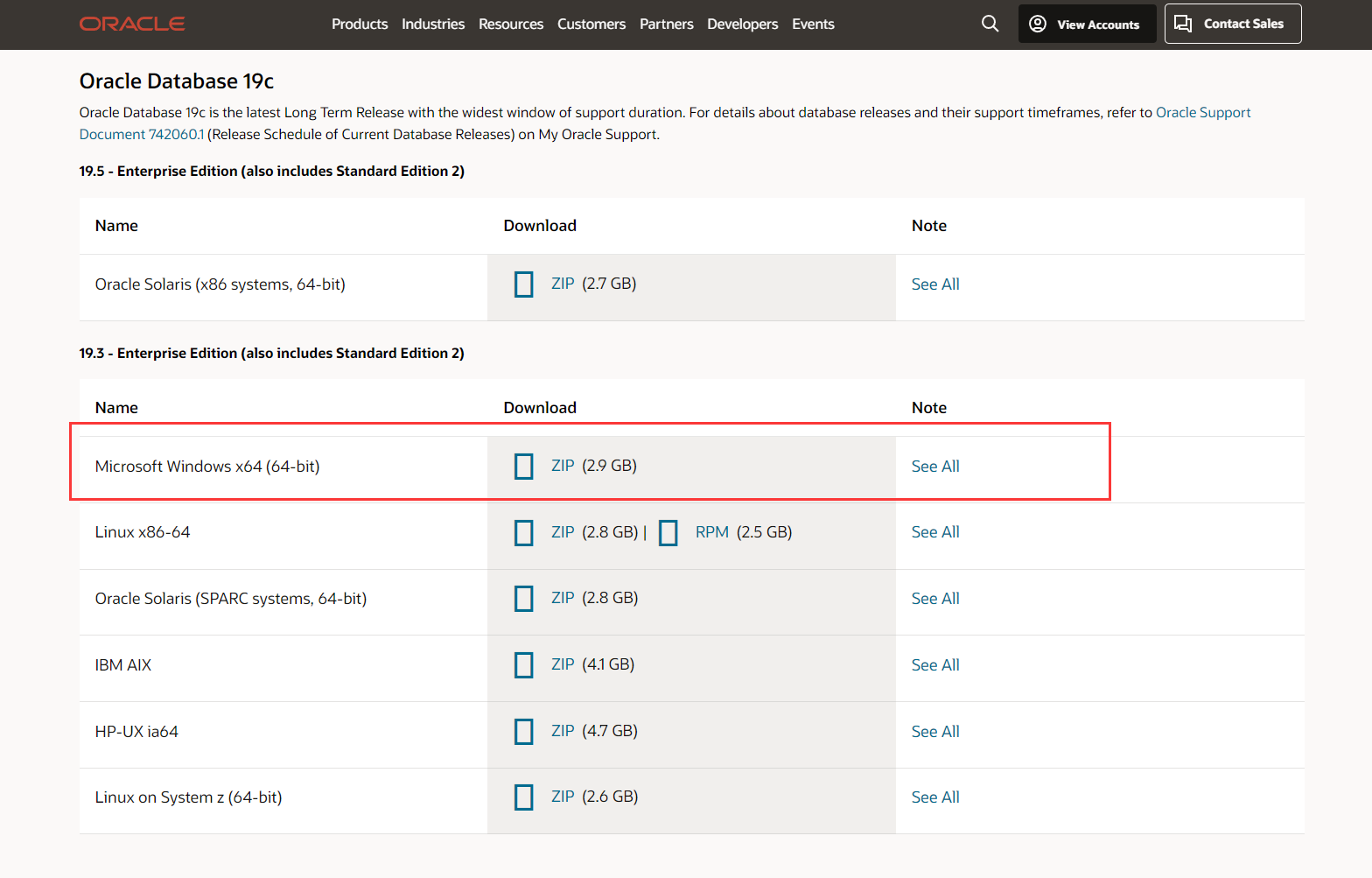The image size is (1372, 878).
Task: Click the View Accounts button
Action: pos(1087,24)
